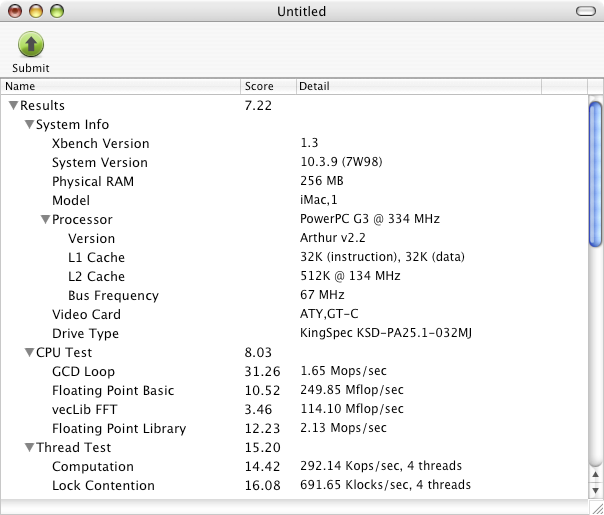Click the detail '256 MB'
The width and height of the screenshot is (604, 515).
click(x=322, y=181)
